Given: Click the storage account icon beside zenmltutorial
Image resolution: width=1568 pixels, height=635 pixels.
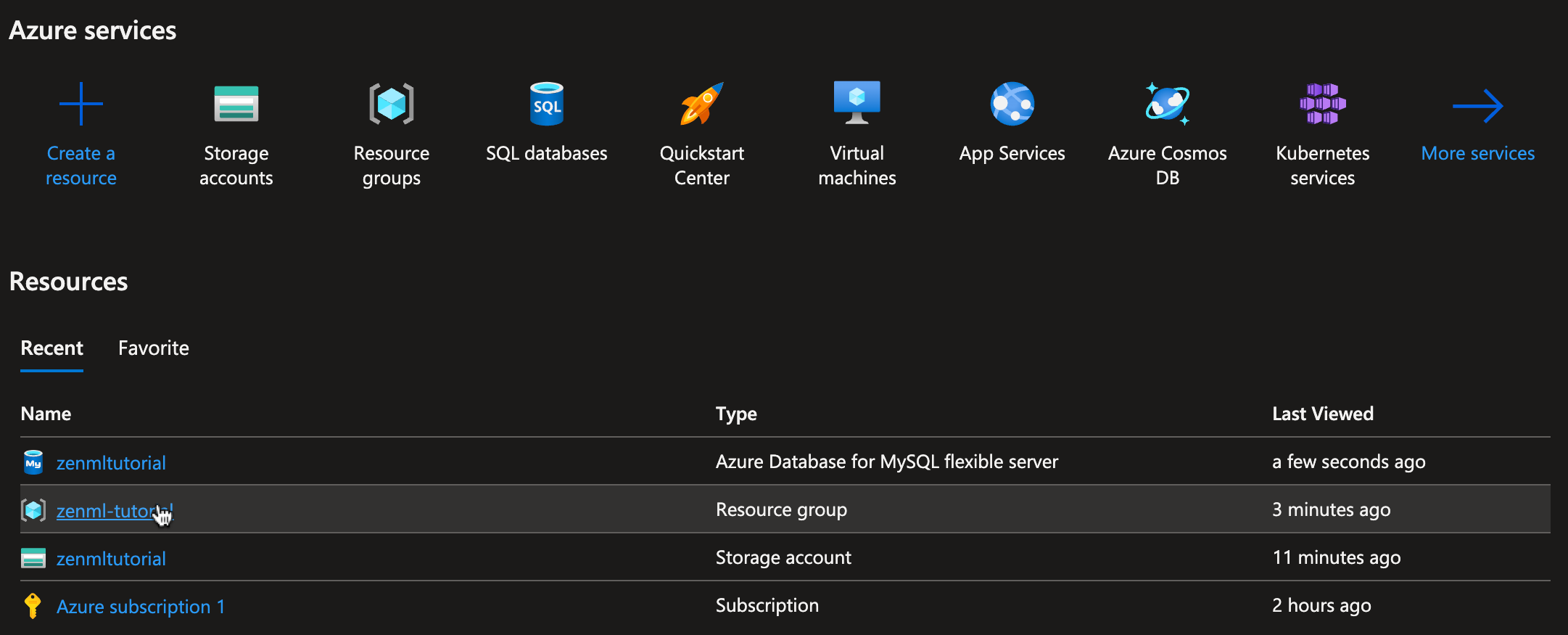Looking at the screenshot, I should pos(33,558).
